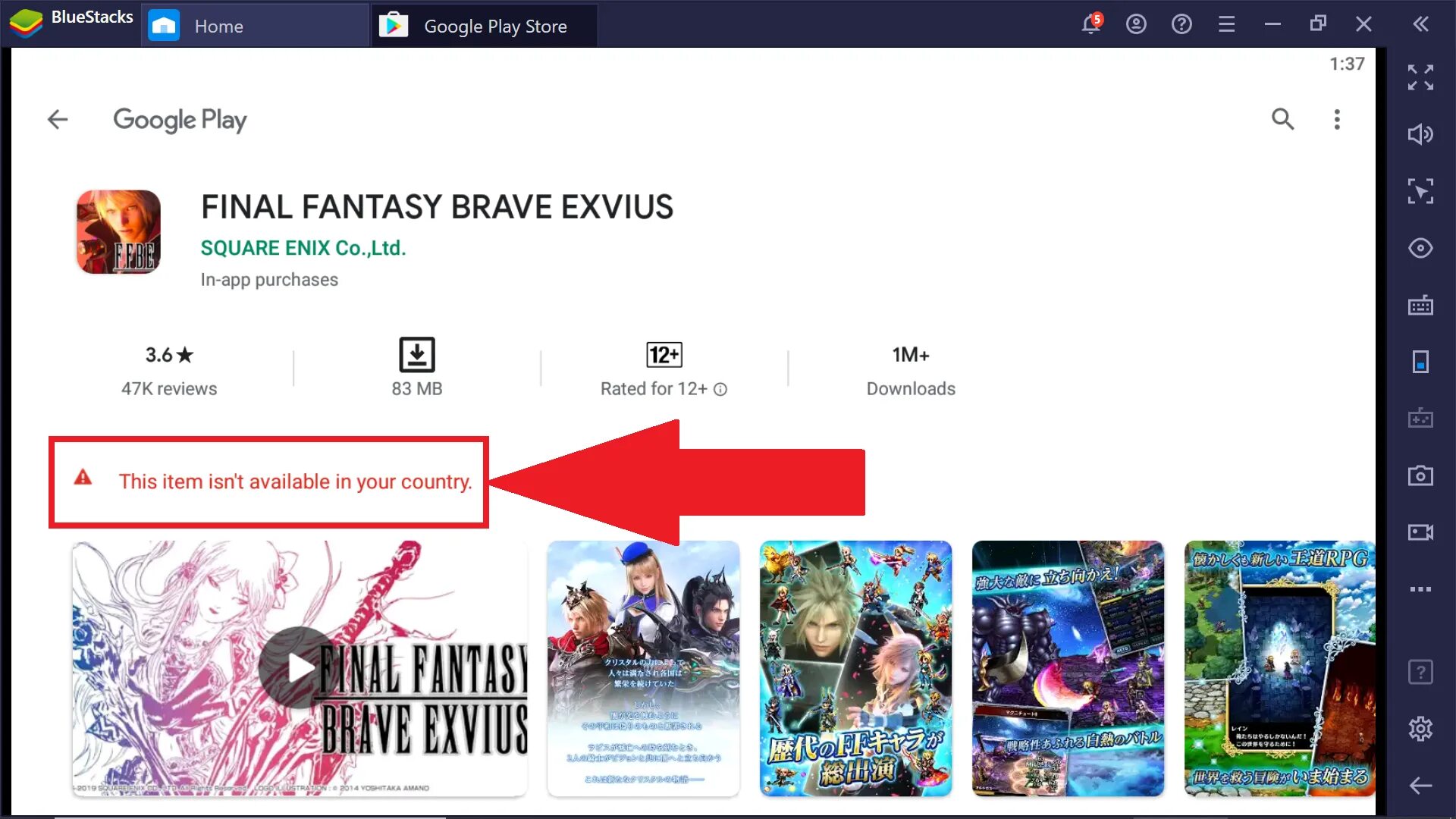This screenshot has width=1456, height=819.
Task: Click the SQUARE ENIX developer link
Action: (302, 247)
